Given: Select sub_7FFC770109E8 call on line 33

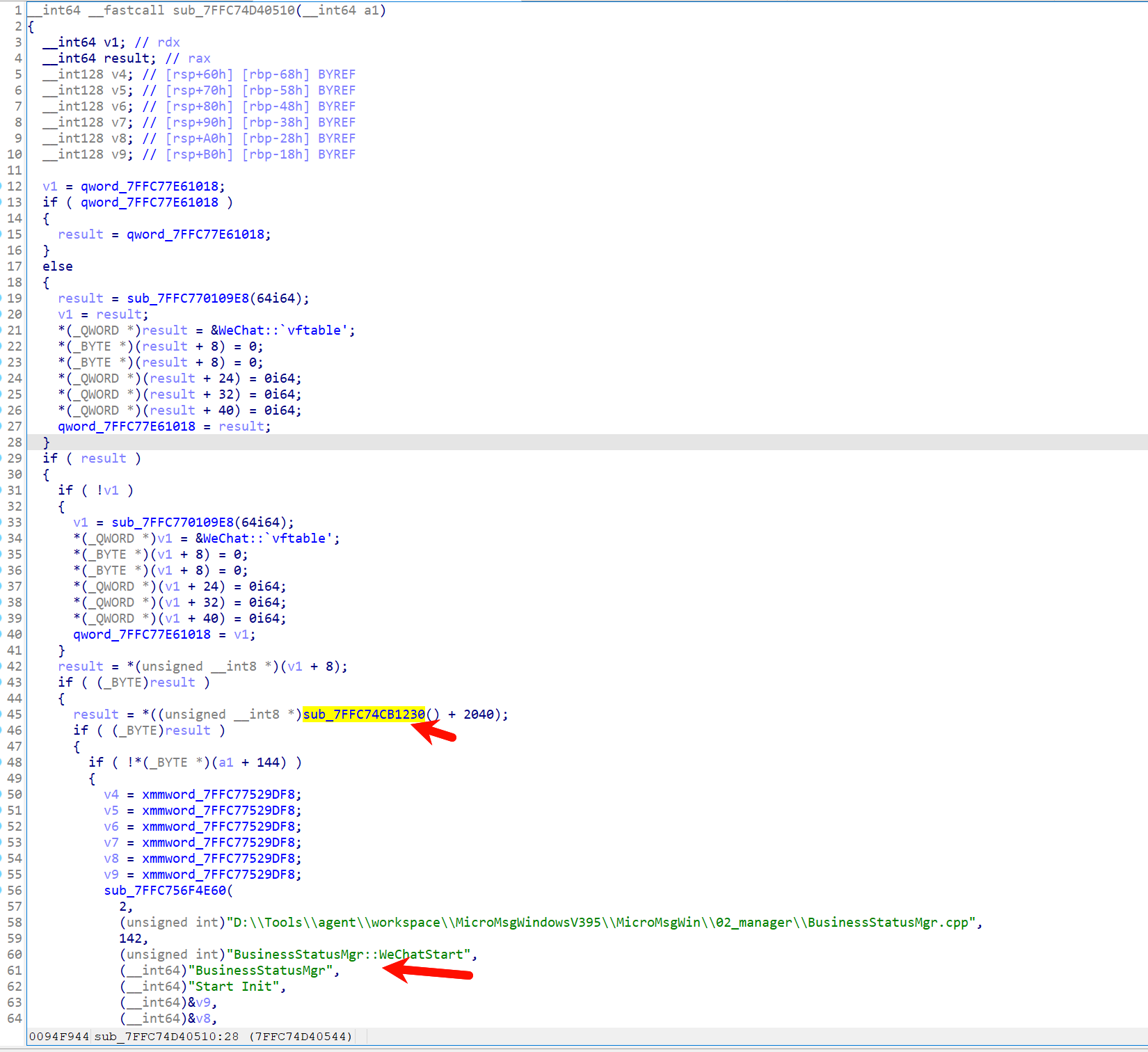Looking at the screenshot, I should pyautogui.click(x=172, y=523).
